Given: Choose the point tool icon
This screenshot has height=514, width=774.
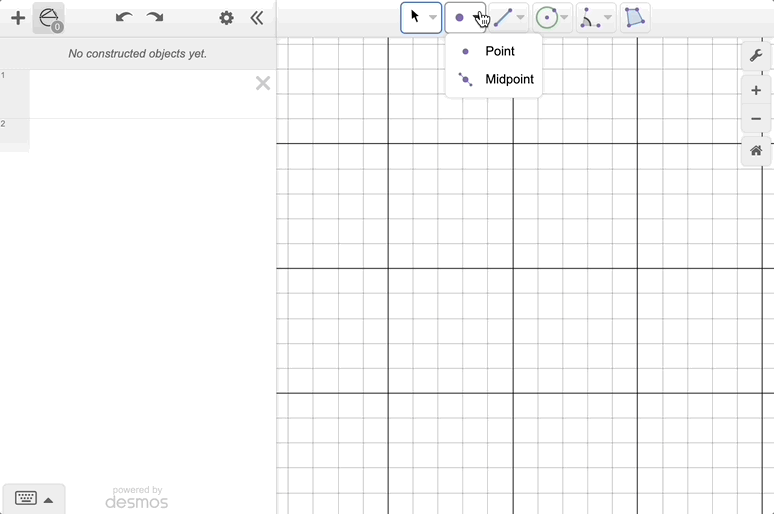Looking at the screenshot, I should [459, 18].
